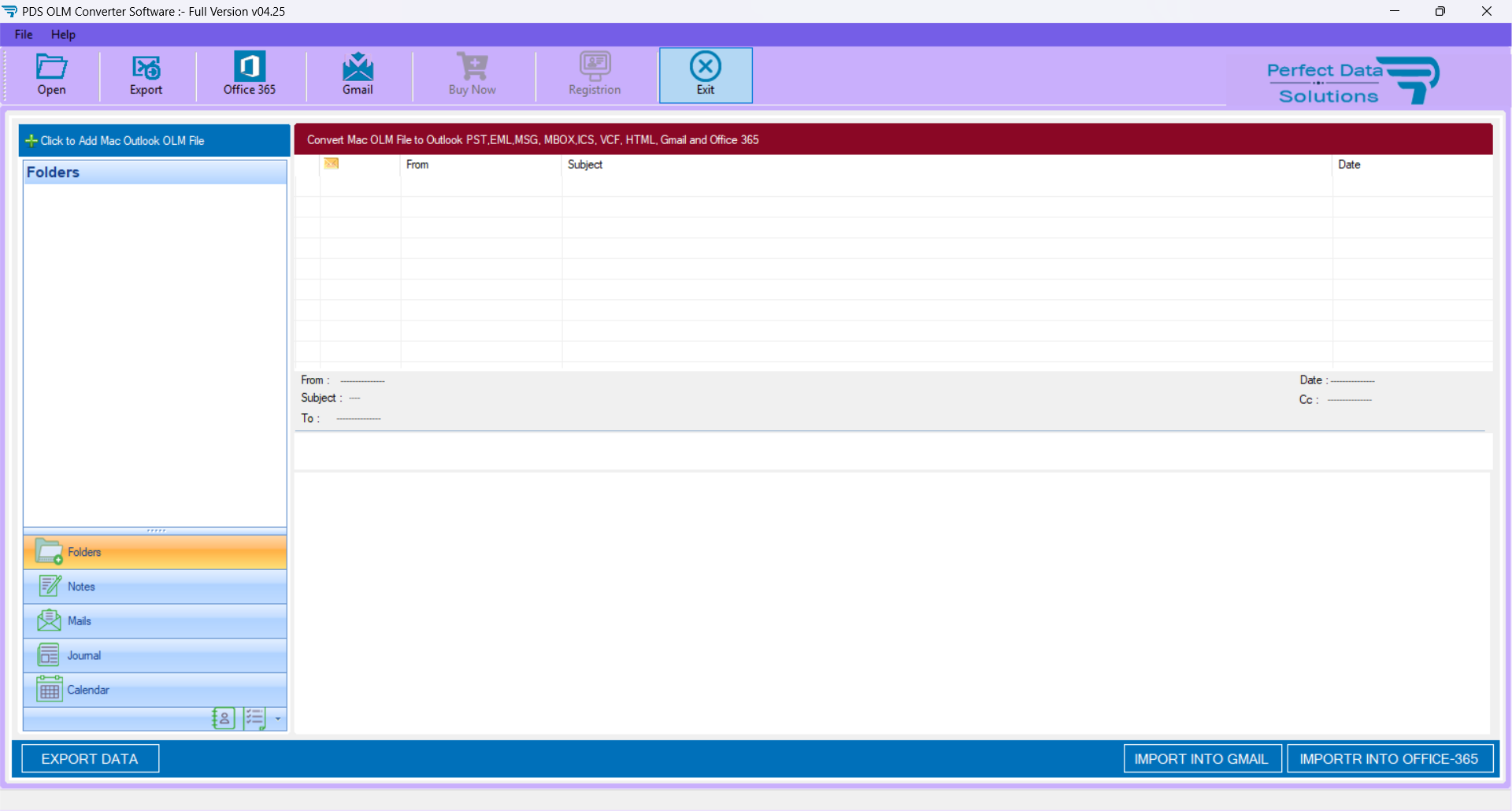Close the PDS OLM Converter window
This screenshot has width=1512, height=811.
click(1487, 11)
